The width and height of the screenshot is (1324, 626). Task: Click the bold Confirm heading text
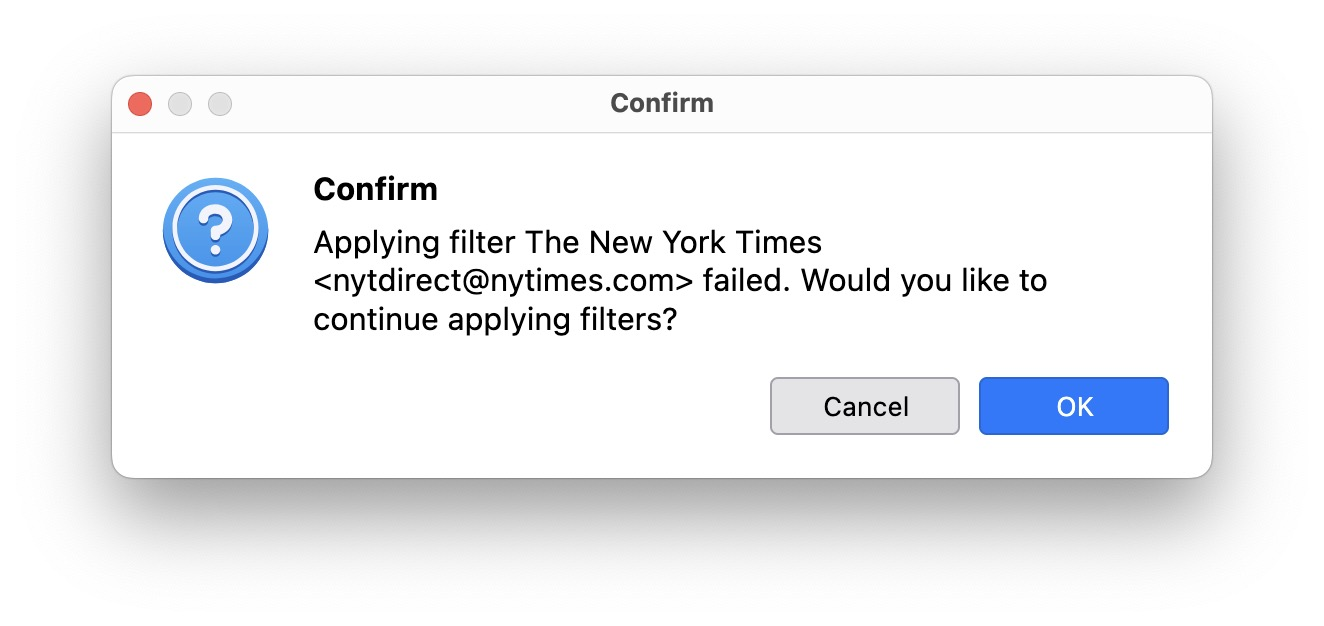point(375,189)
